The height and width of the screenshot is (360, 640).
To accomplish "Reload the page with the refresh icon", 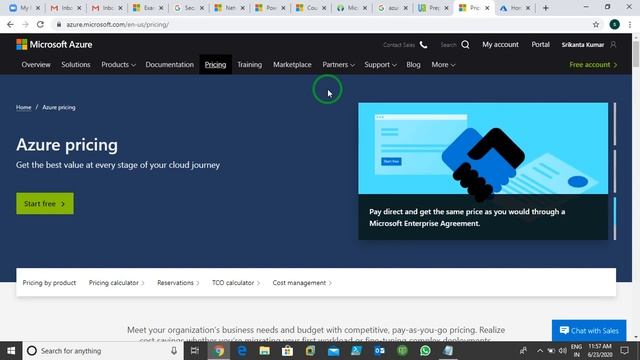I will 40,24.
